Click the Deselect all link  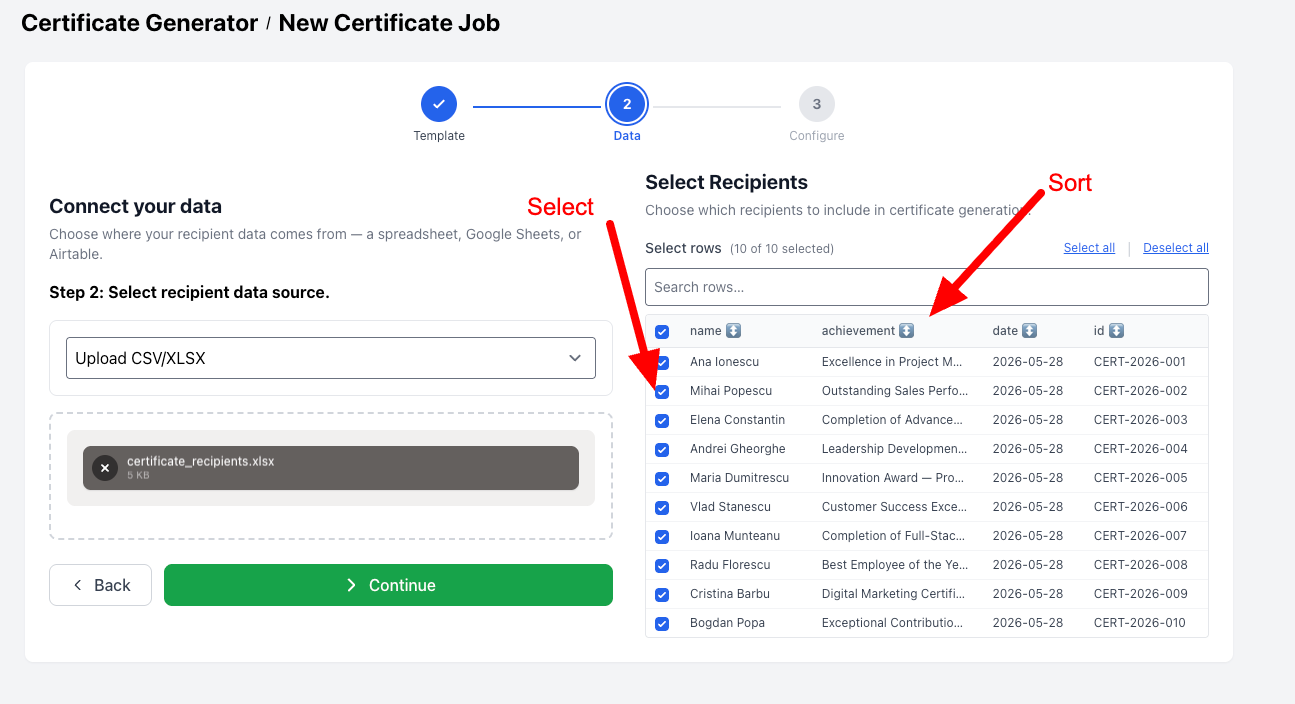pyautogui.click(x=1176, y=248)
